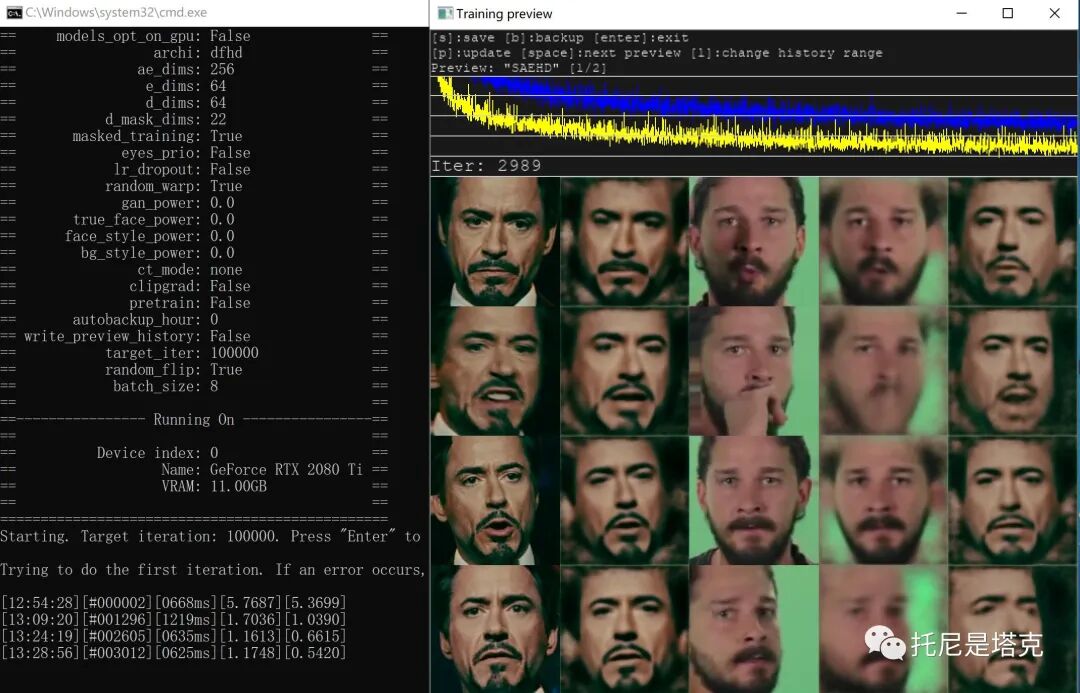The image size is (1080, 693).
Task: Maximize the Training preview window
Action: (1008, 13)
